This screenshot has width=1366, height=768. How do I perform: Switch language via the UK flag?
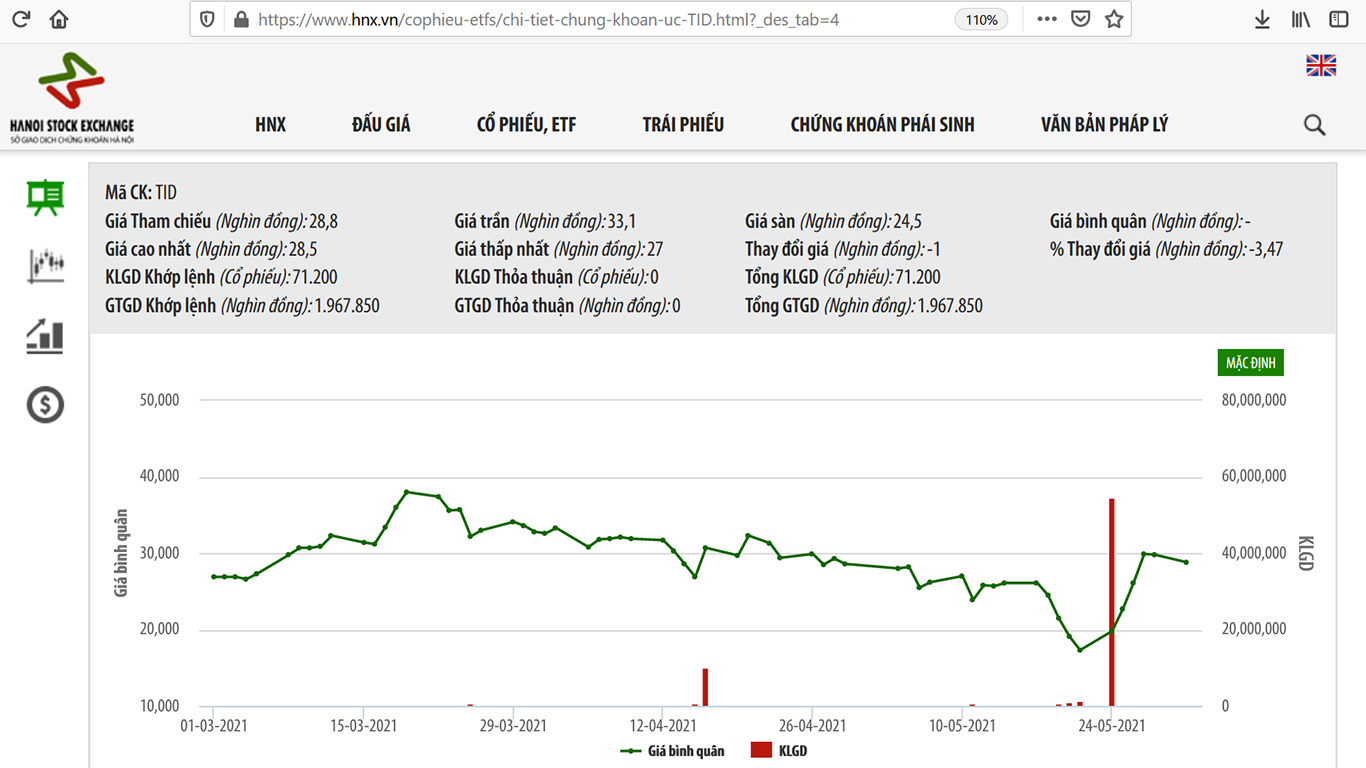pos(1320,65)
